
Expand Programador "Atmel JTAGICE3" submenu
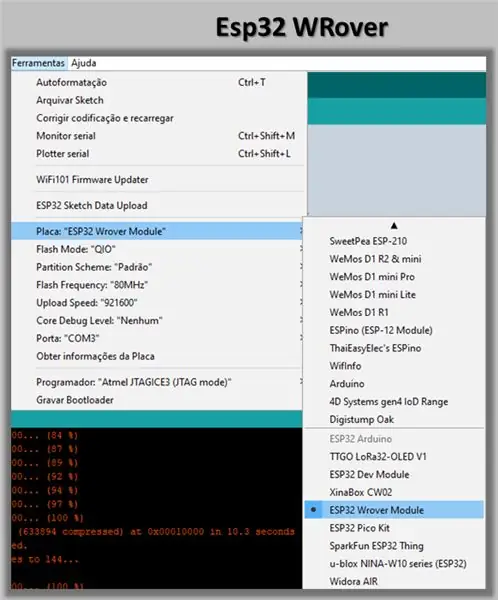(157, 382)
